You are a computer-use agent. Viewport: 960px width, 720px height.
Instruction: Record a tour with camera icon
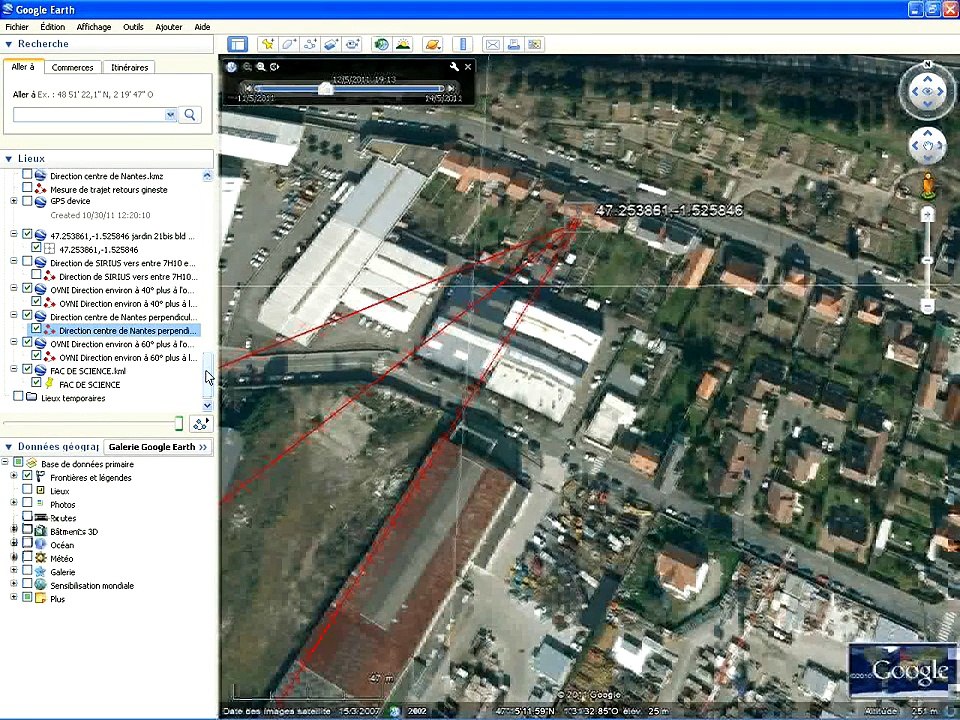[x=352, y=45]
